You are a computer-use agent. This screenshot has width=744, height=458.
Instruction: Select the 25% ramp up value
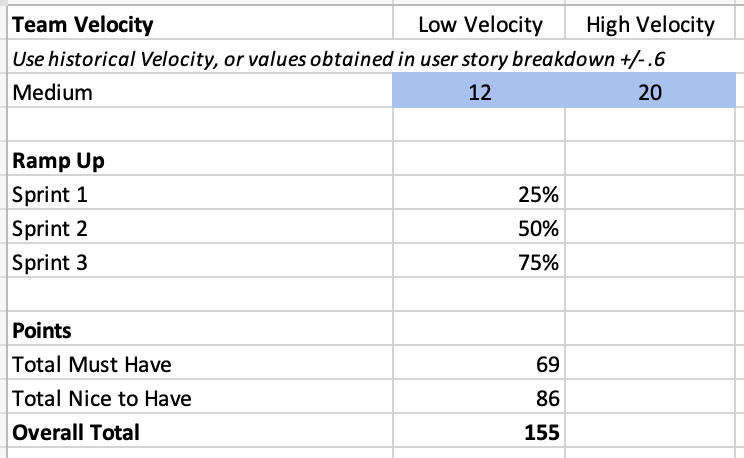[x=480, y=195]
